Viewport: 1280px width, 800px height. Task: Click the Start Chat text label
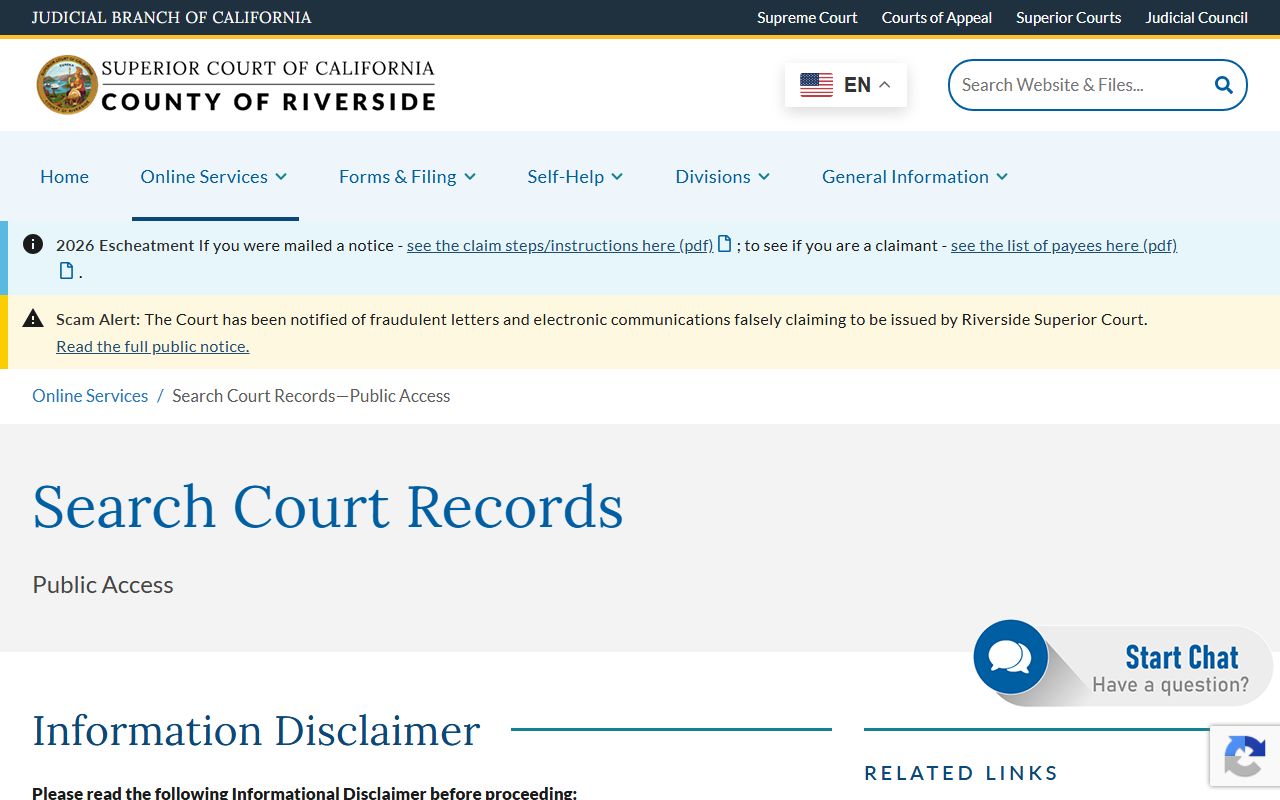pyautogui.click(x=1182, y=657)
